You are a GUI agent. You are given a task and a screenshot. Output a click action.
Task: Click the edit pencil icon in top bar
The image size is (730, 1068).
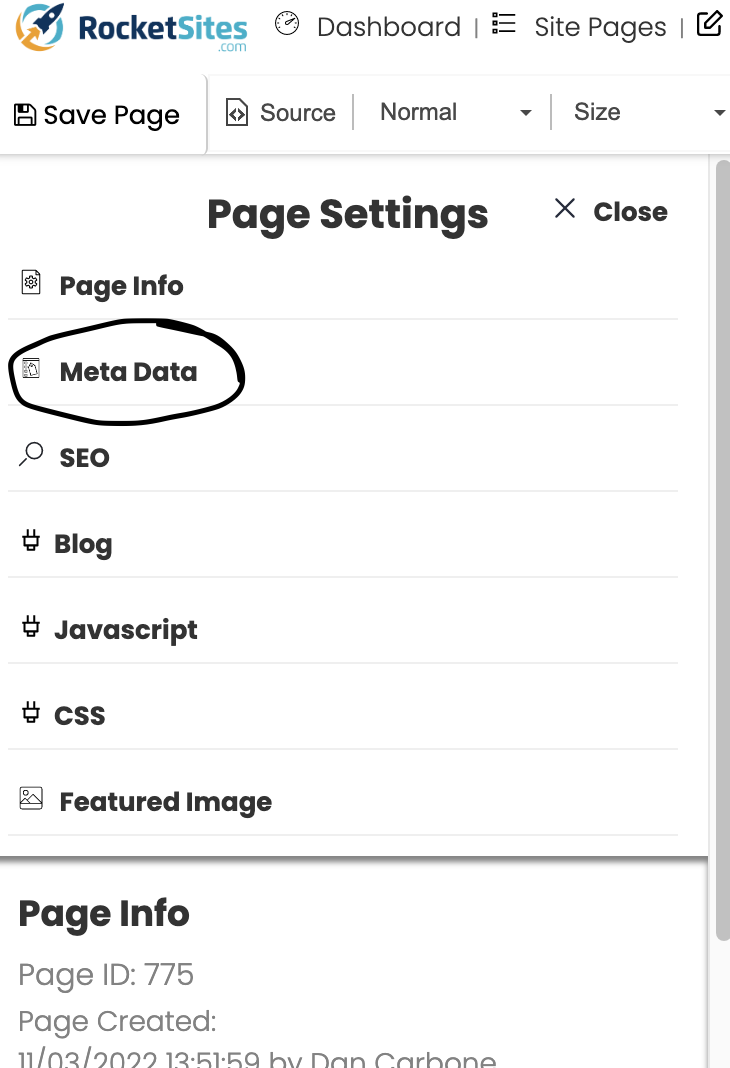click(709, 24)
